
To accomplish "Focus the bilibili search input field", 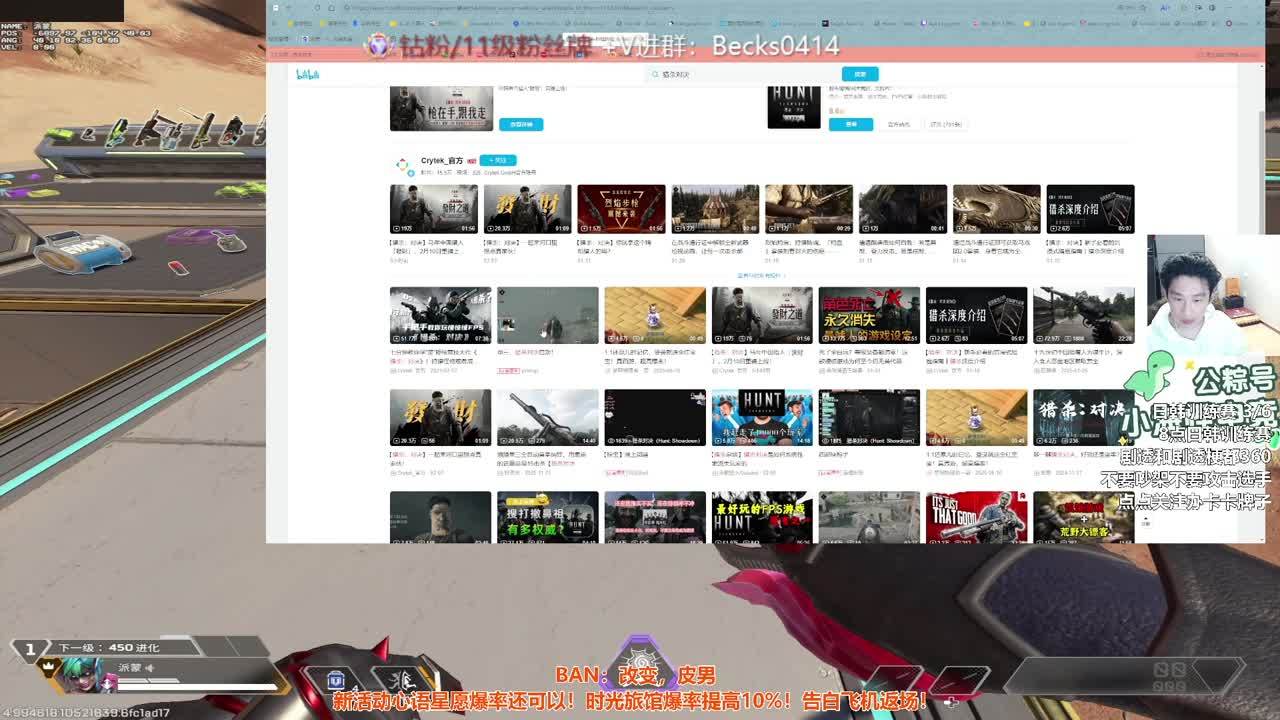I will (x=745, y=74).
